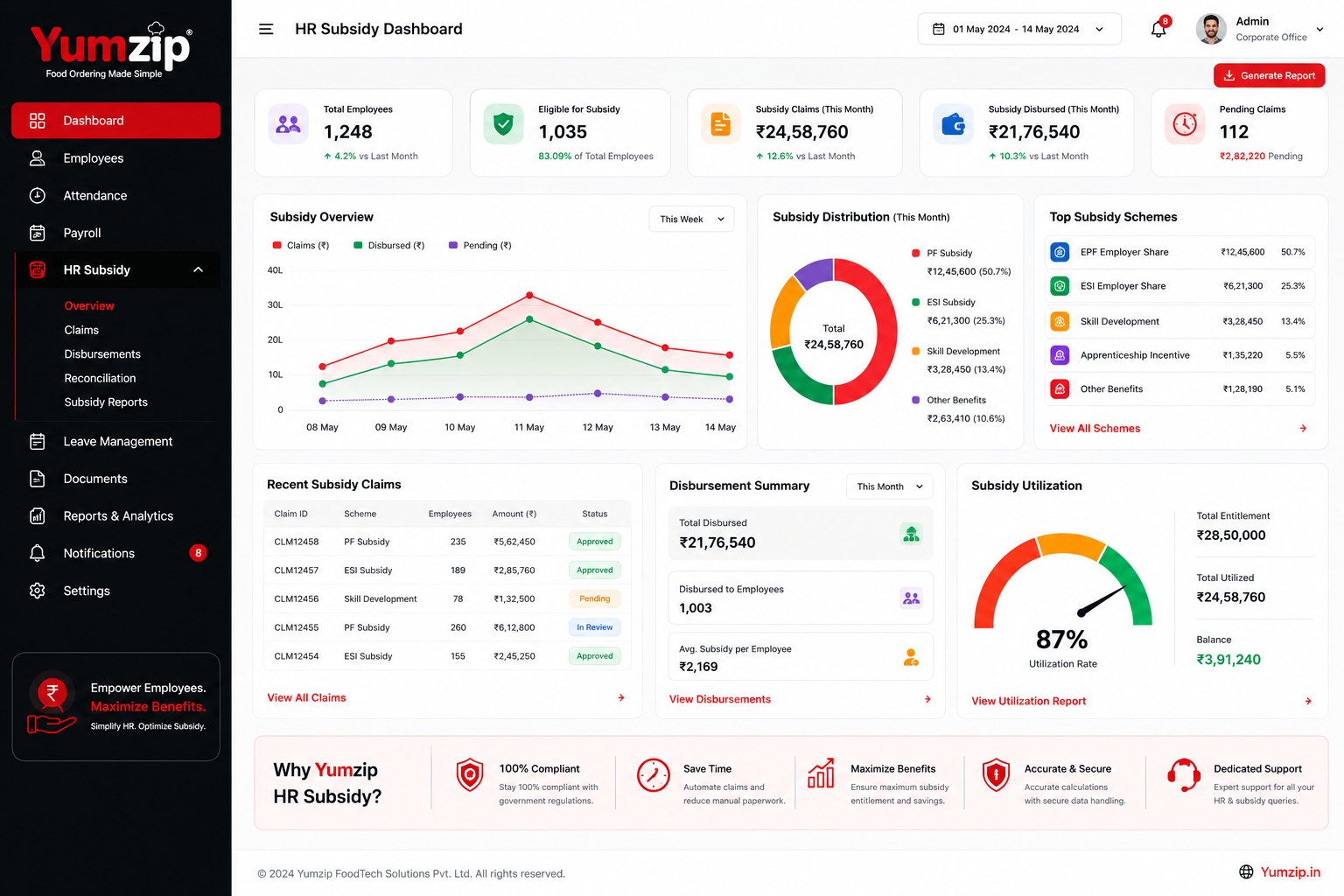The image size is (1344, 896).
Task: Click the Settings gear icon in sidebar
Action: pos(37,591)
